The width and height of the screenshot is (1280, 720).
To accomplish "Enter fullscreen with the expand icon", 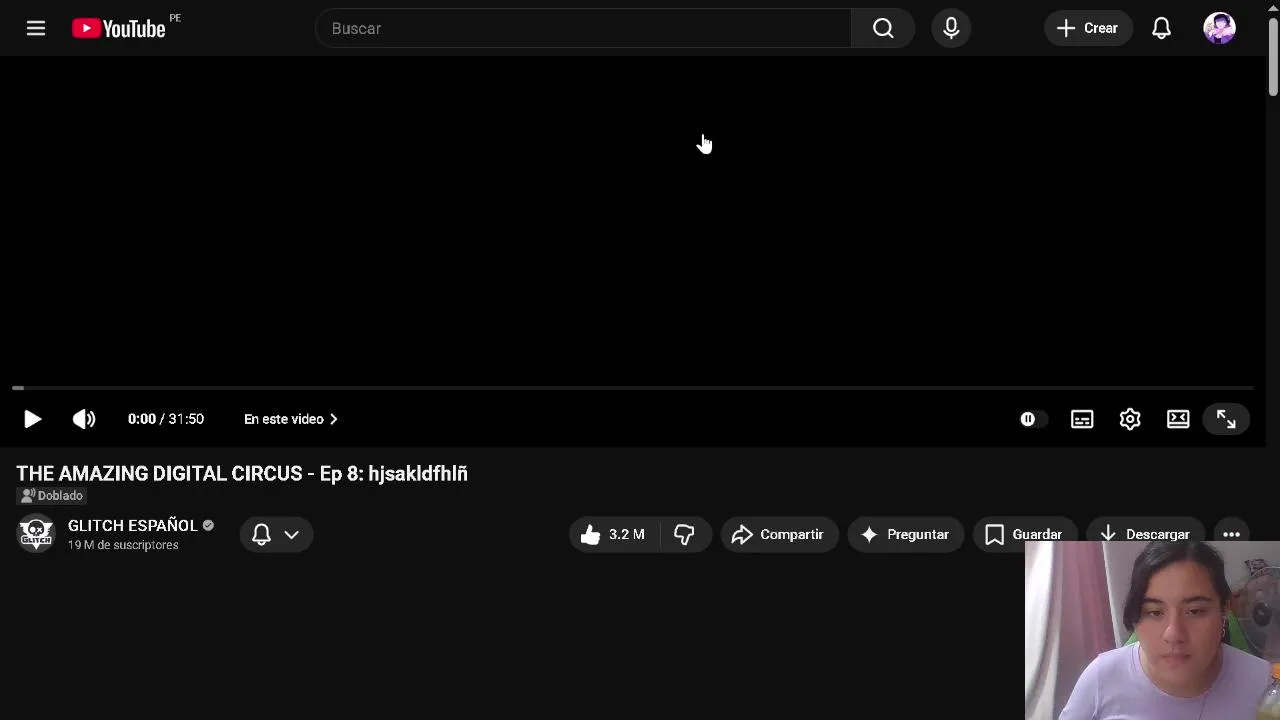I will coord(1226,419).
